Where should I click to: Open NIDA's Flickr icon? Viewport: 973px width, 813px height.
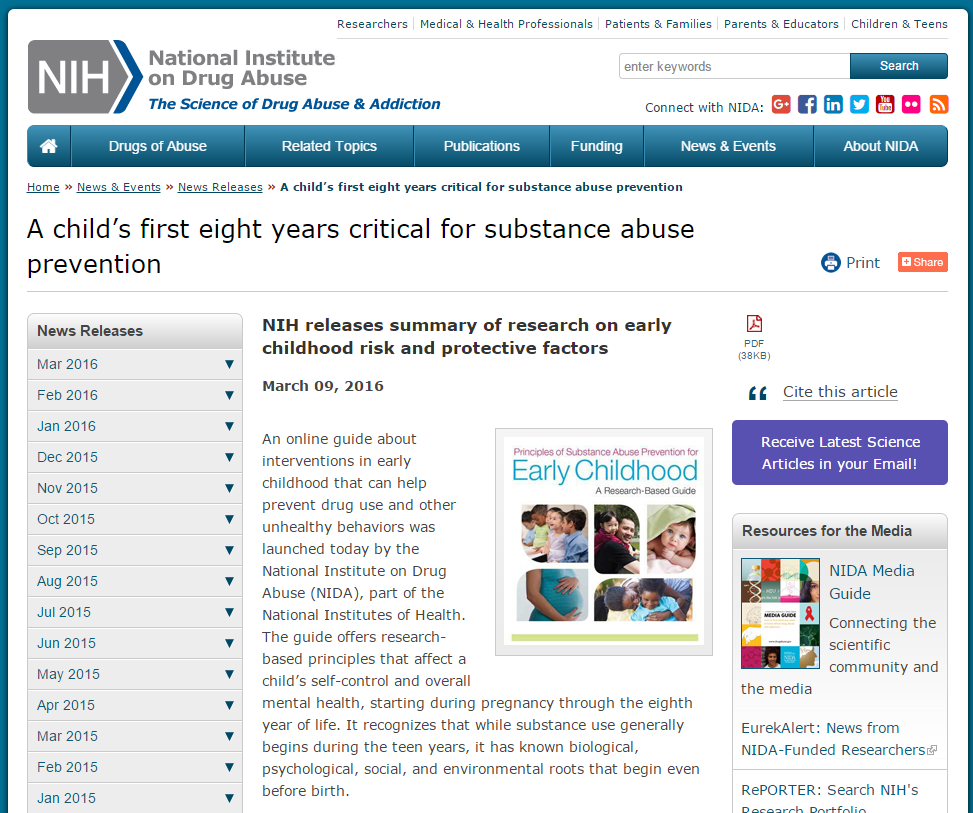click(x=912, y=104)
